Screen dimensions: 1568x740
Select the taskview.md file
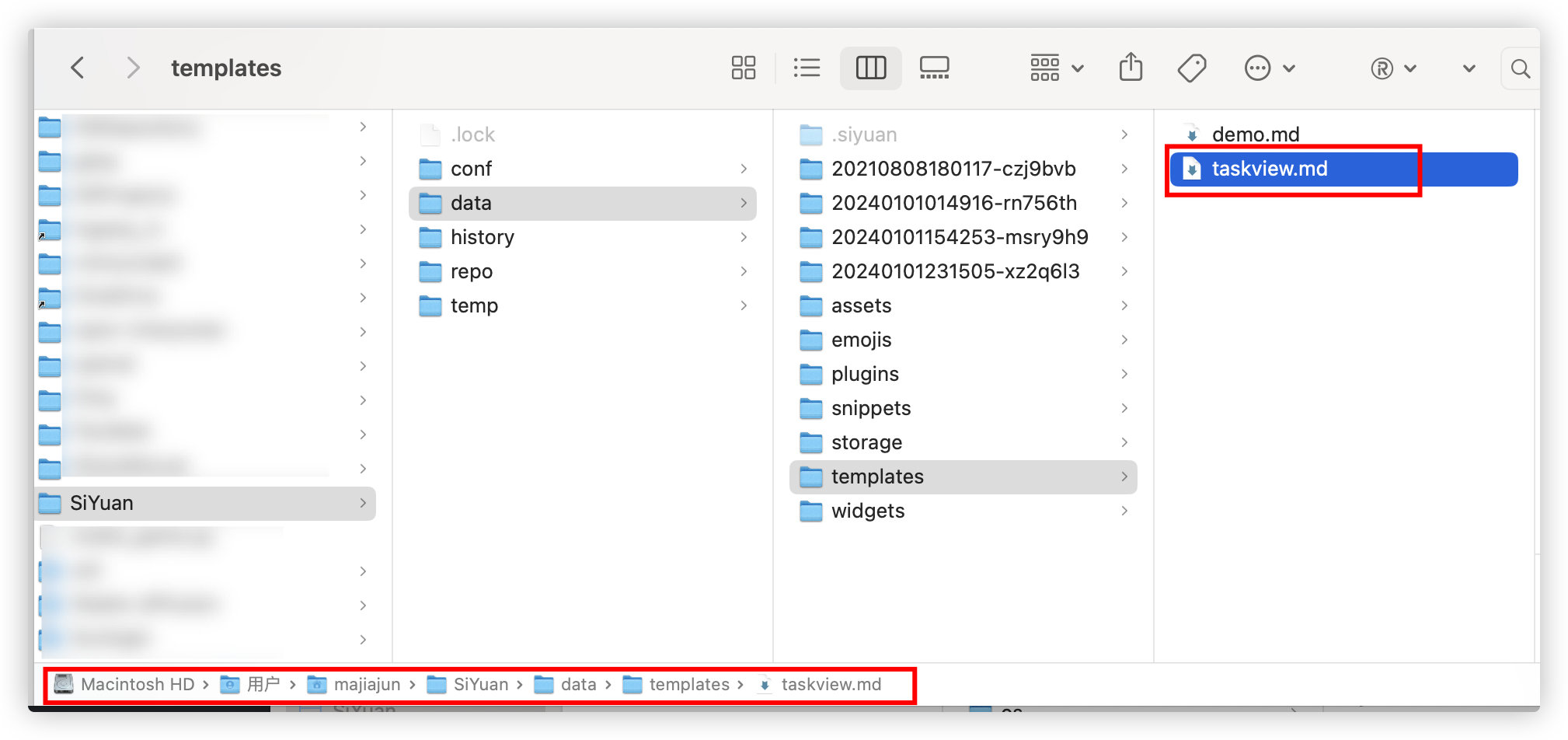coord(1344,169)
